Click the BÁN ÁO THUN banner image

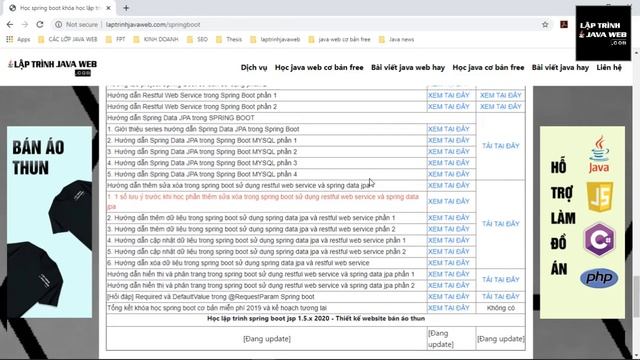(49, 222)
